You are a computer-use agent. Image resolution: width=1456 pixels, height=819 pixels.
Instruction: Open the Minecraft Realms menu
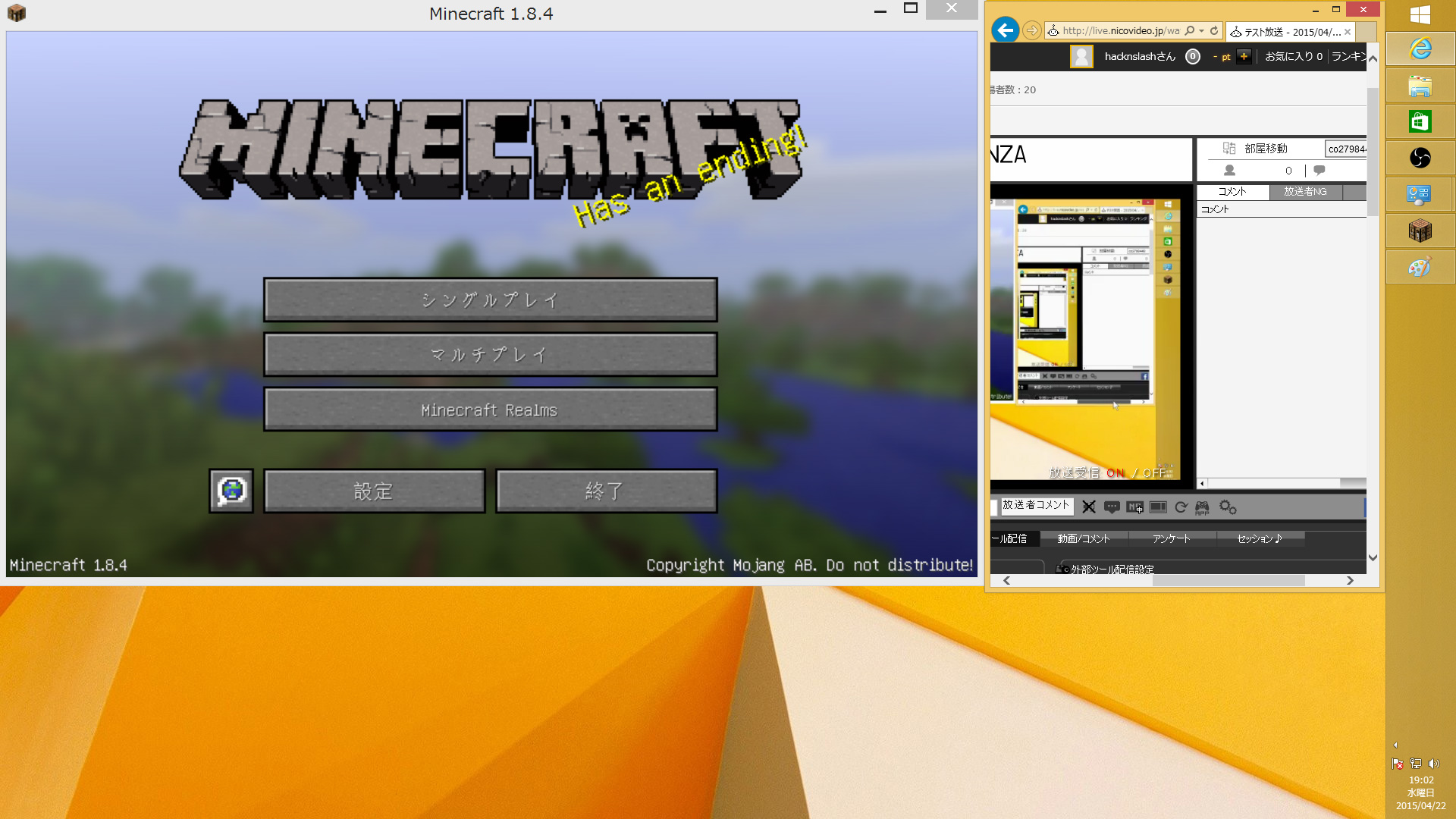pos(490,409)
